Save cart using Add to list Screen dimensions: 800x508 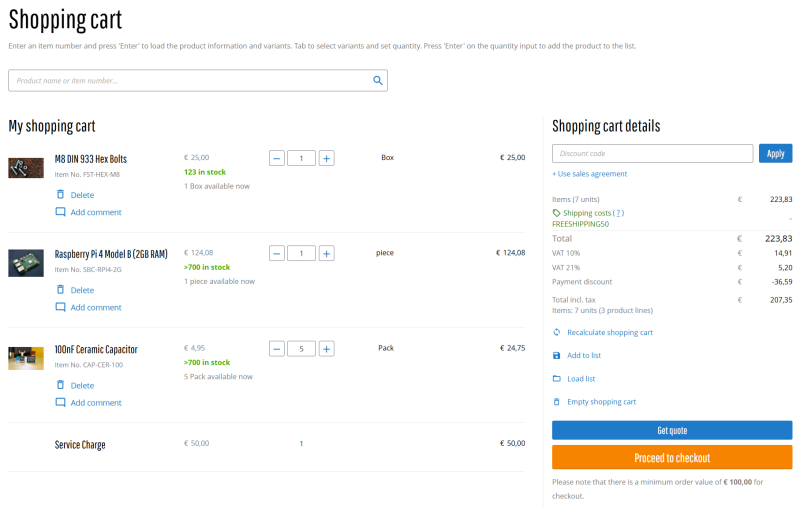pyautogui.click(x=557, y=355)
